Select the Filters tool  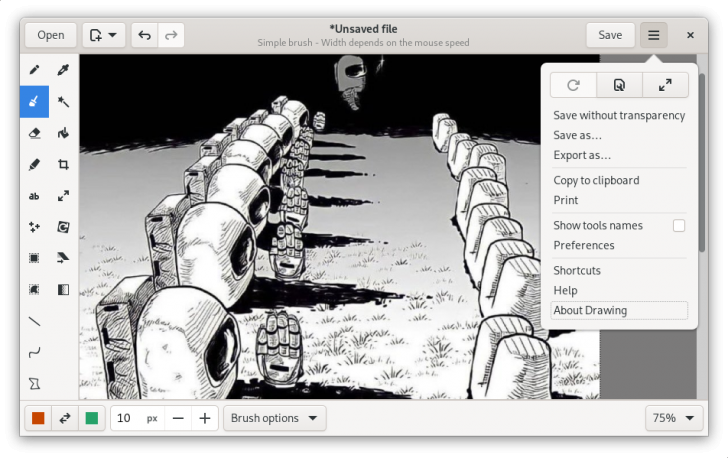(x=63, y=290)
